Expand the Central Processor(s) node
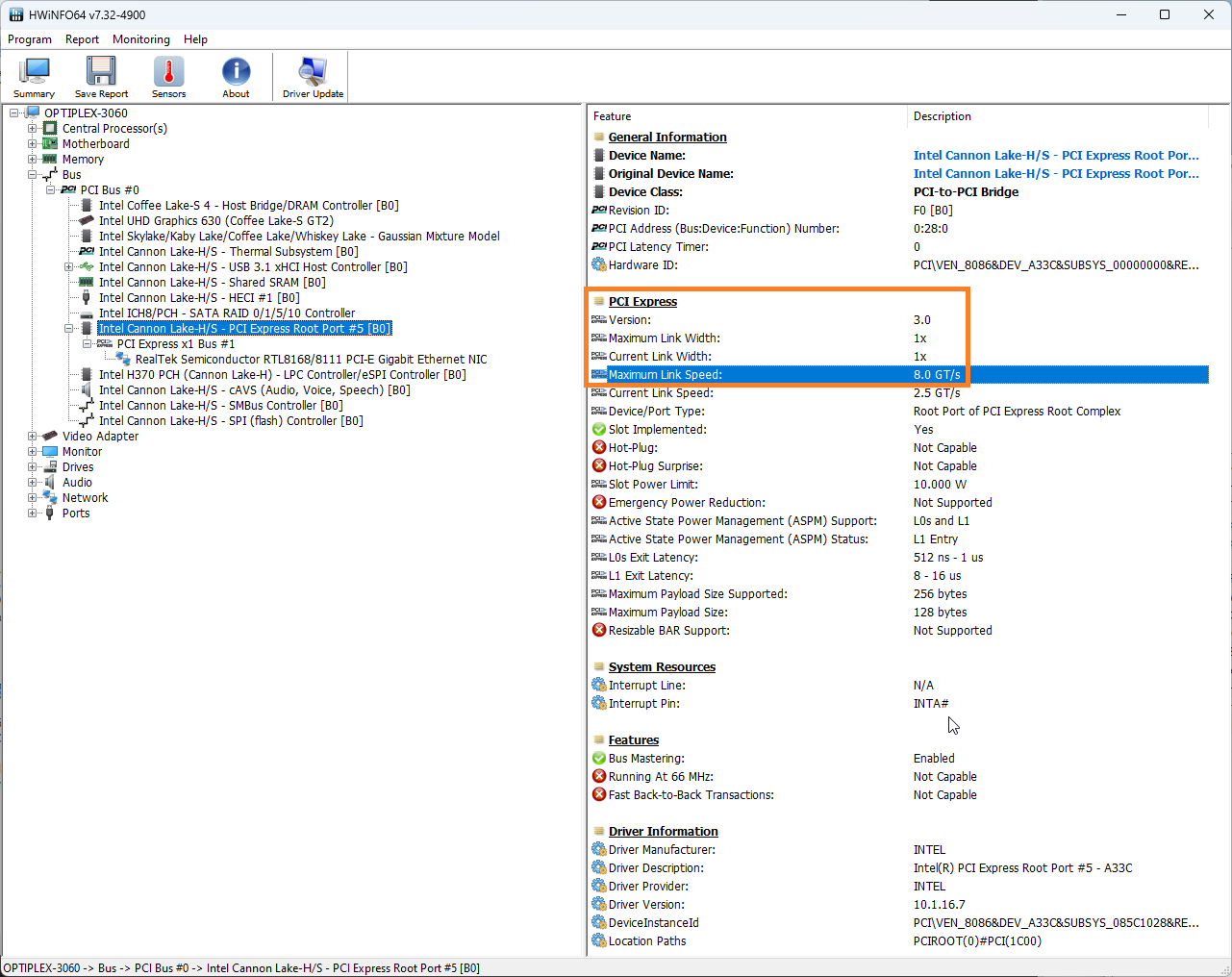1232x977 pixels. click(33, 128)
